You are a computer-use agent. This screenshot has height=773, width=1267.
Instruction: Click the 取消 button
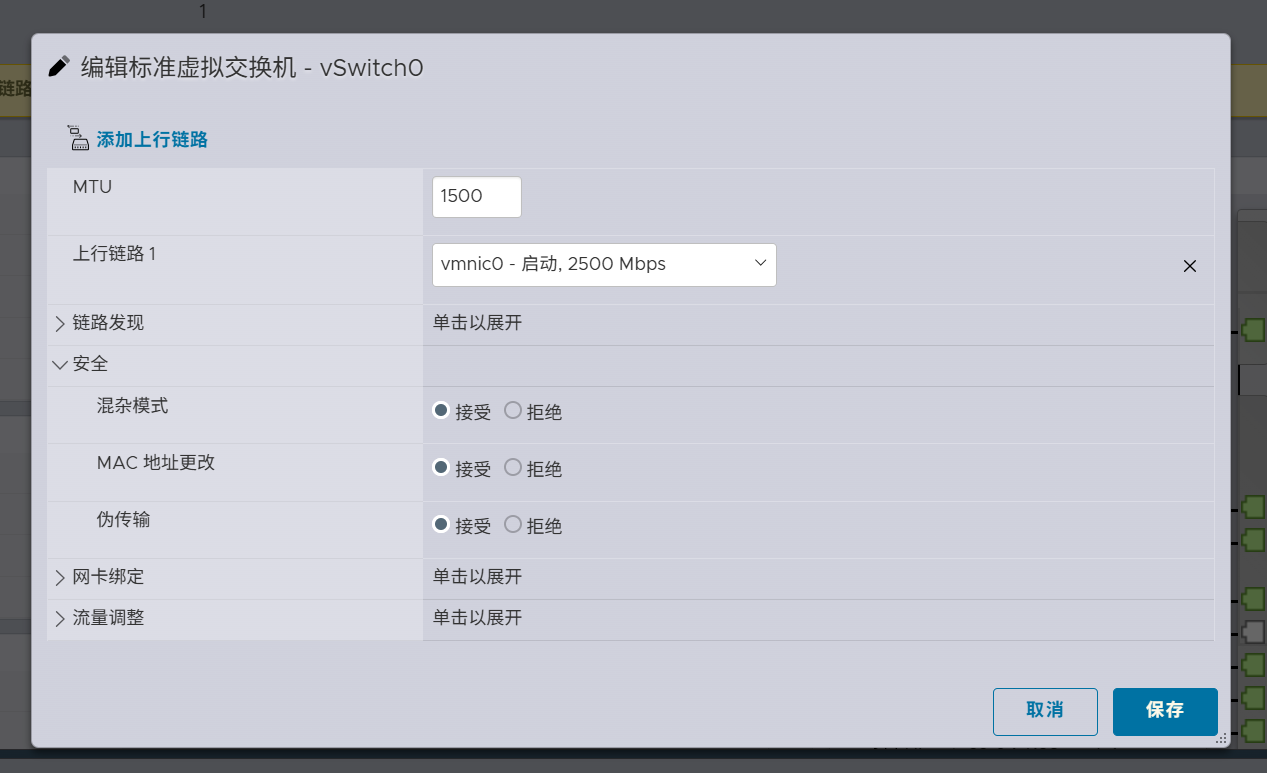tap(1045, 711)
